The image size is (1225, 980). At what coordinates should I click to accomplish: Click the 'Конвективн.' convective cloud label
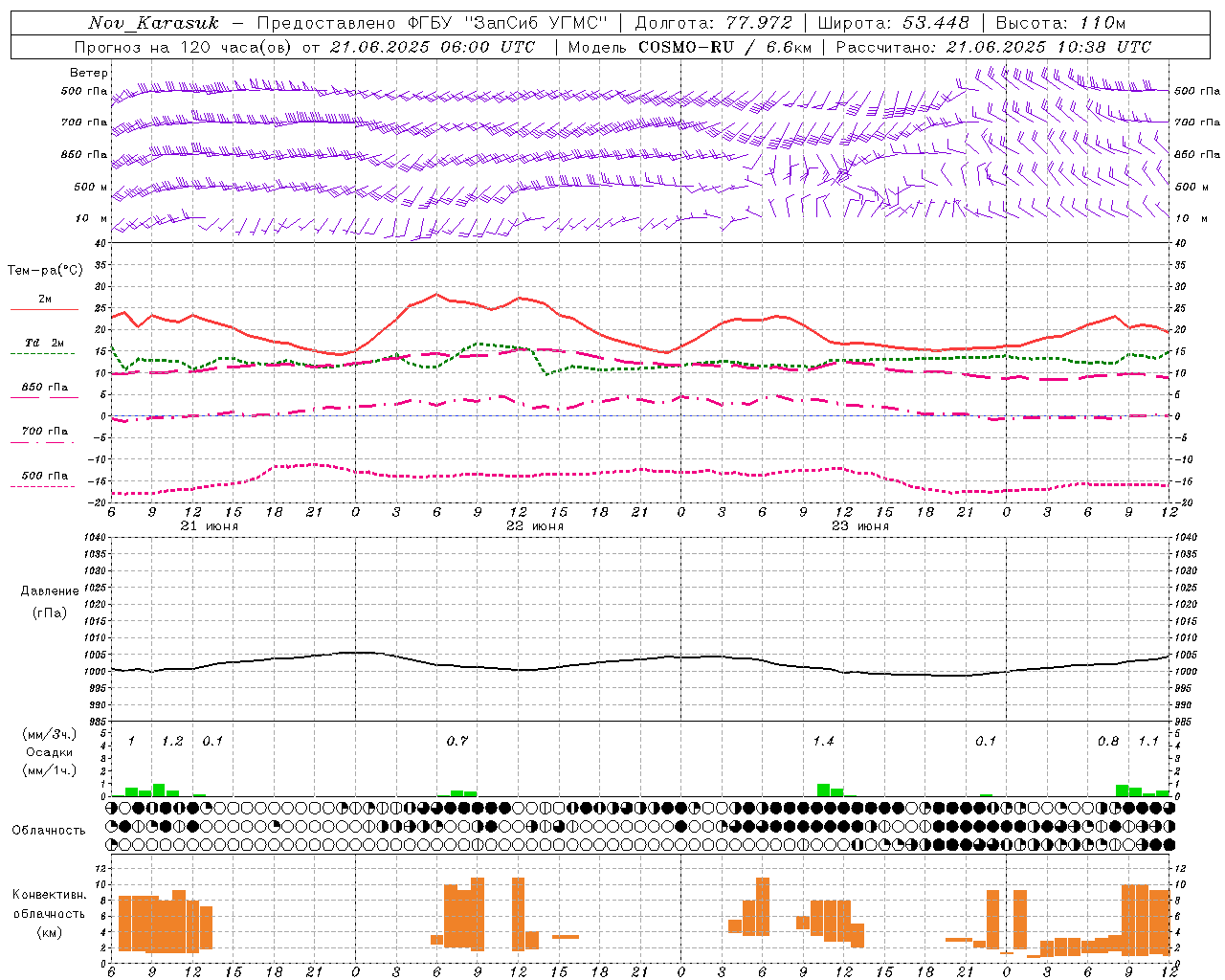(x=50, y=895)
